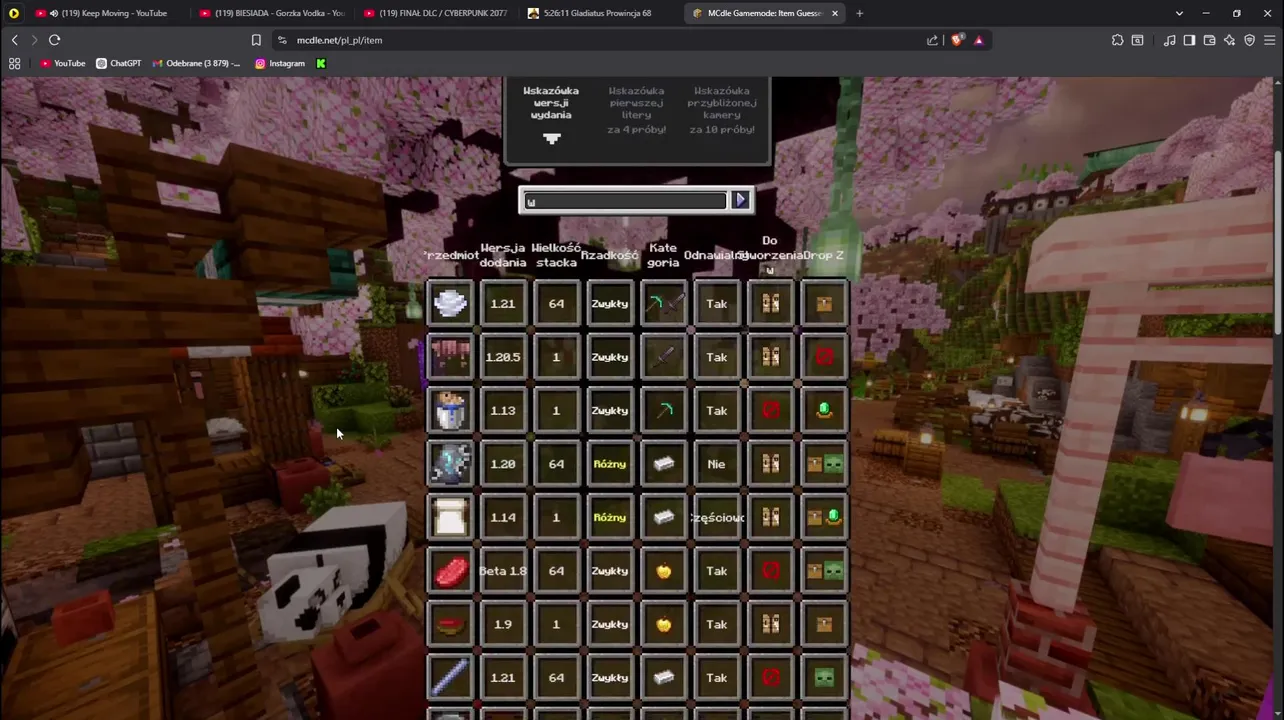The image size is (1284, 720).
Task: Click the crafting icon in the 1.14 row
Action: (x=770, y=517)
